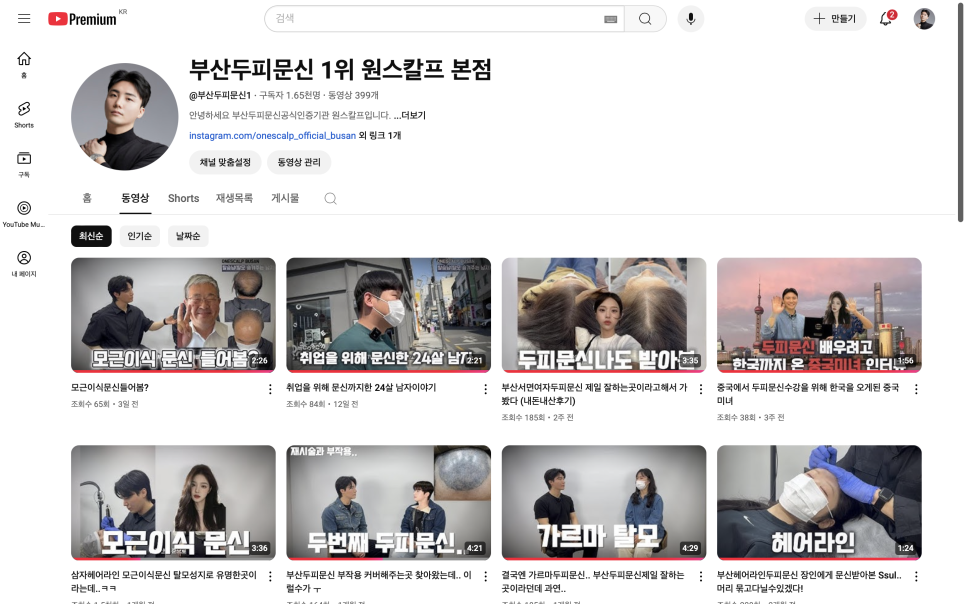This screenshot has width=966, height=604.
Task: Open title 부산서면여자두피문신 제일 잘하는곳
Action: pos(594,394)
